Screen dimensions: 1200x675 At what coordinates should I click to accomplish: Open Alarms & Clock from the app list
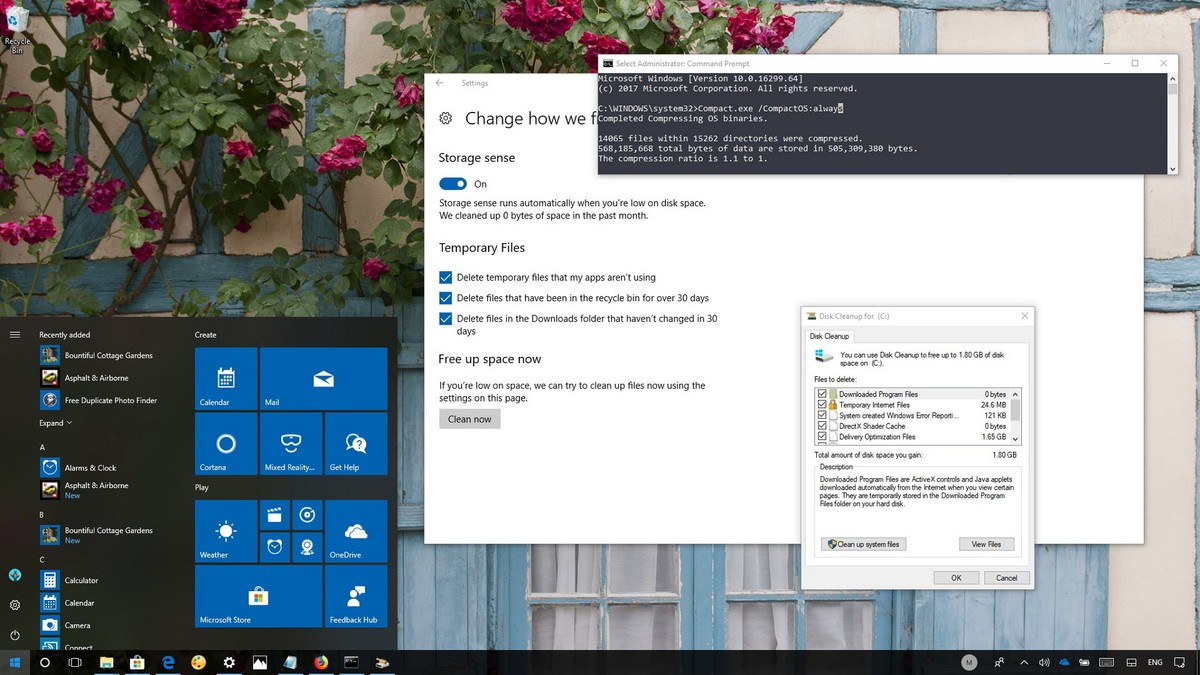[90, 467]
